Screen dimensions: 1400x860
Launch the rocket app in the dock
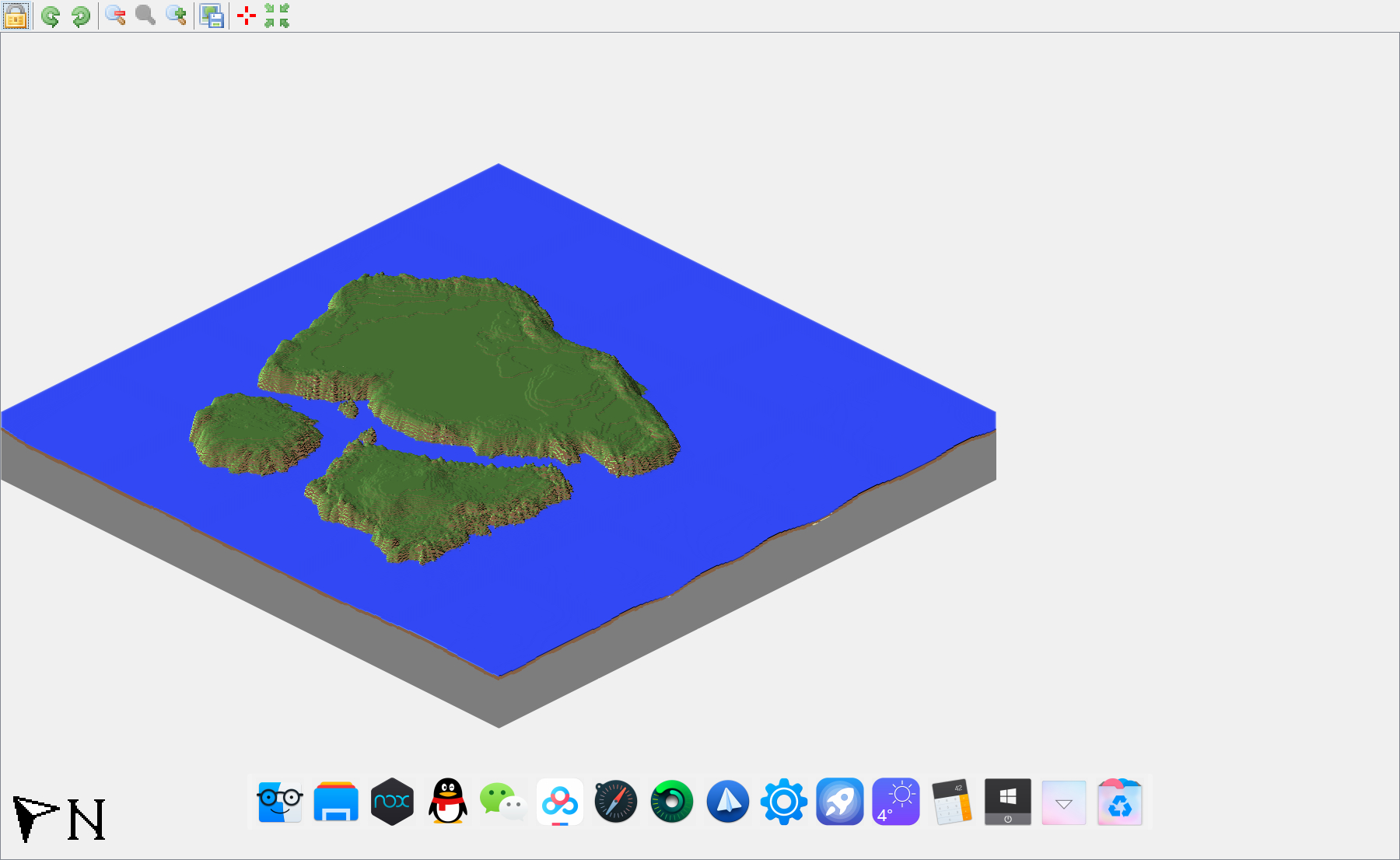(840, 802)
